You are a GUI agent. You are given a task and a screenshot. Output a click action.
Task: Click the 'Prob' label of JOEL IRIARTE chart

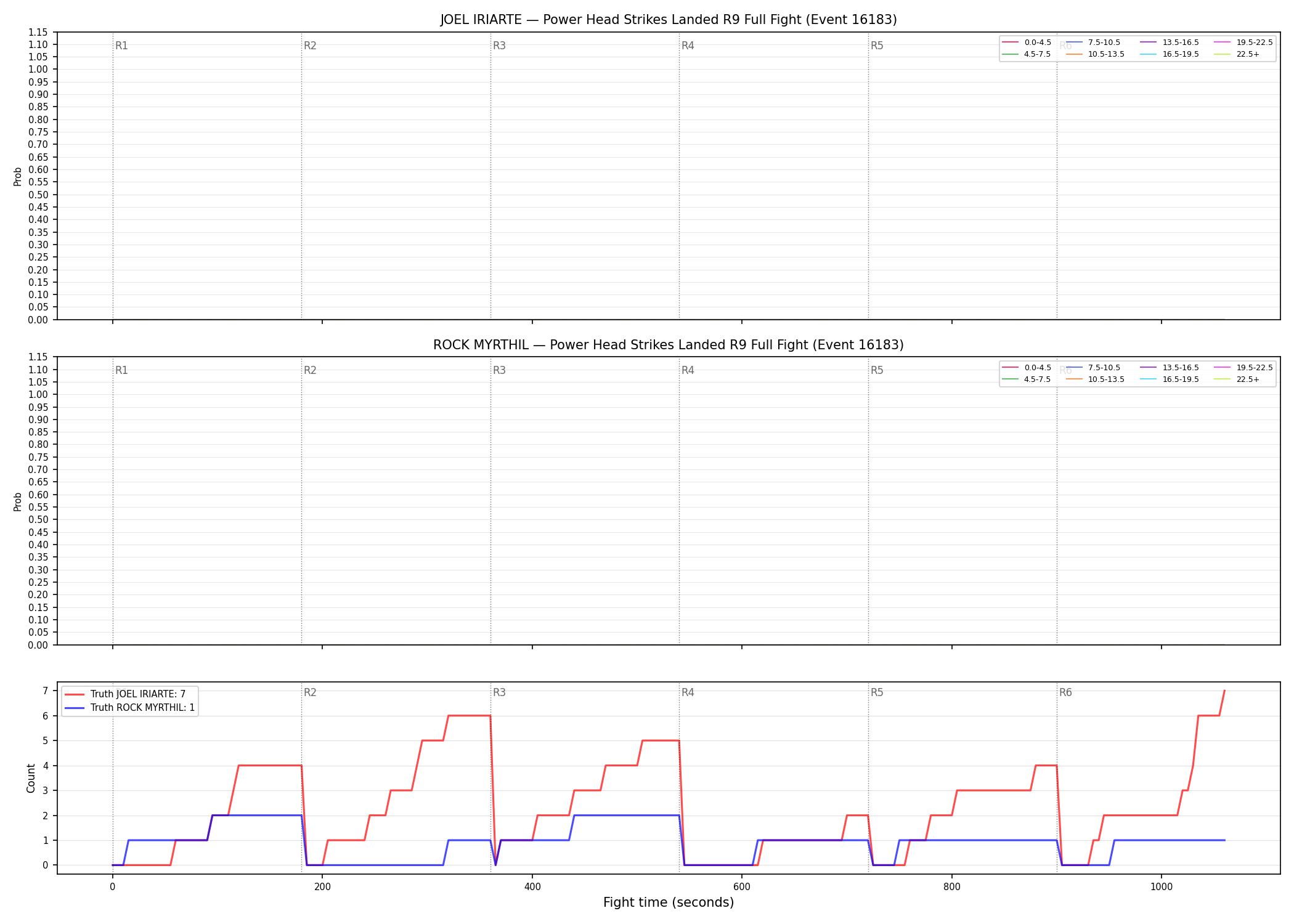click(x=18, y=176)
